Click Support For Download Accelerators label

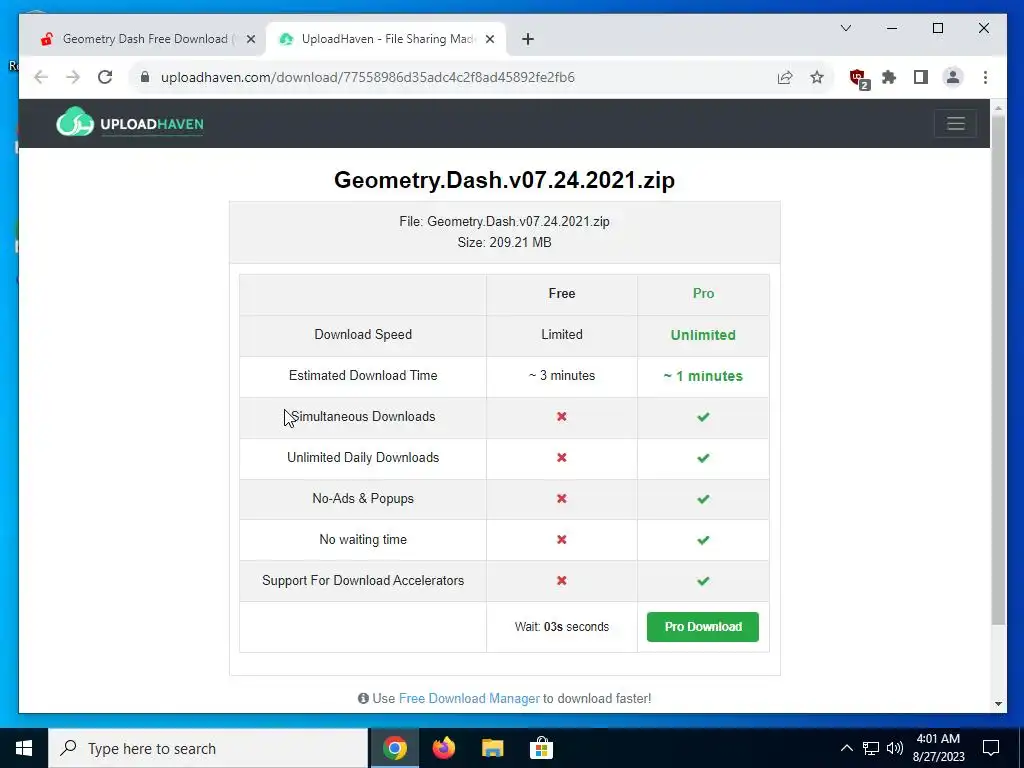pos(363,581)
